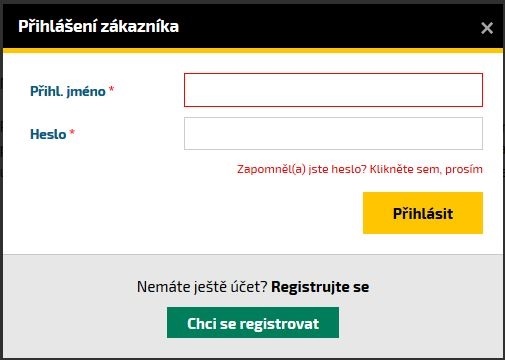
Task: Click the Přihl. jméno field label
Action: (68, 91)
